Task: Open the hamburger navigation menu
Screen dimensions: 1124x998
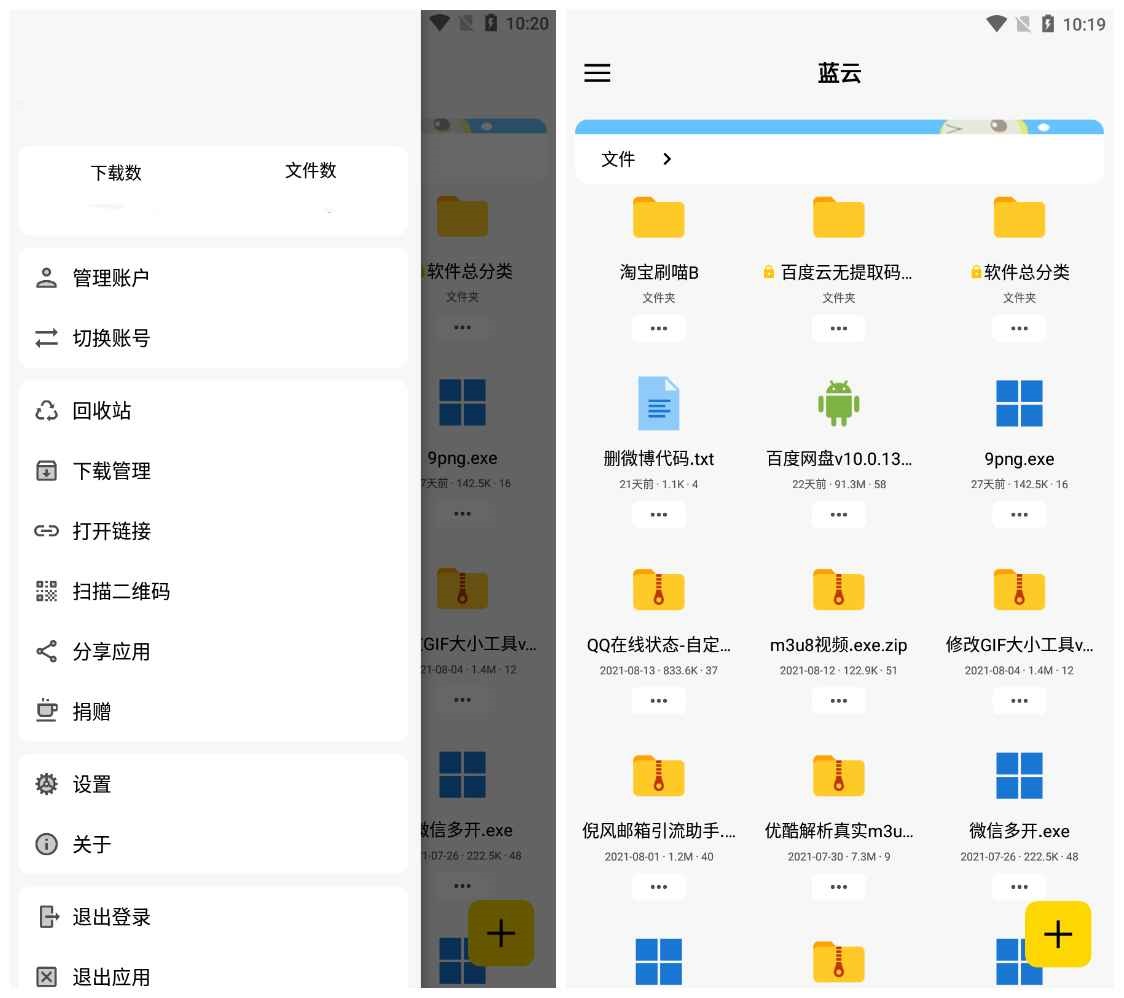Action: point(597,73)
